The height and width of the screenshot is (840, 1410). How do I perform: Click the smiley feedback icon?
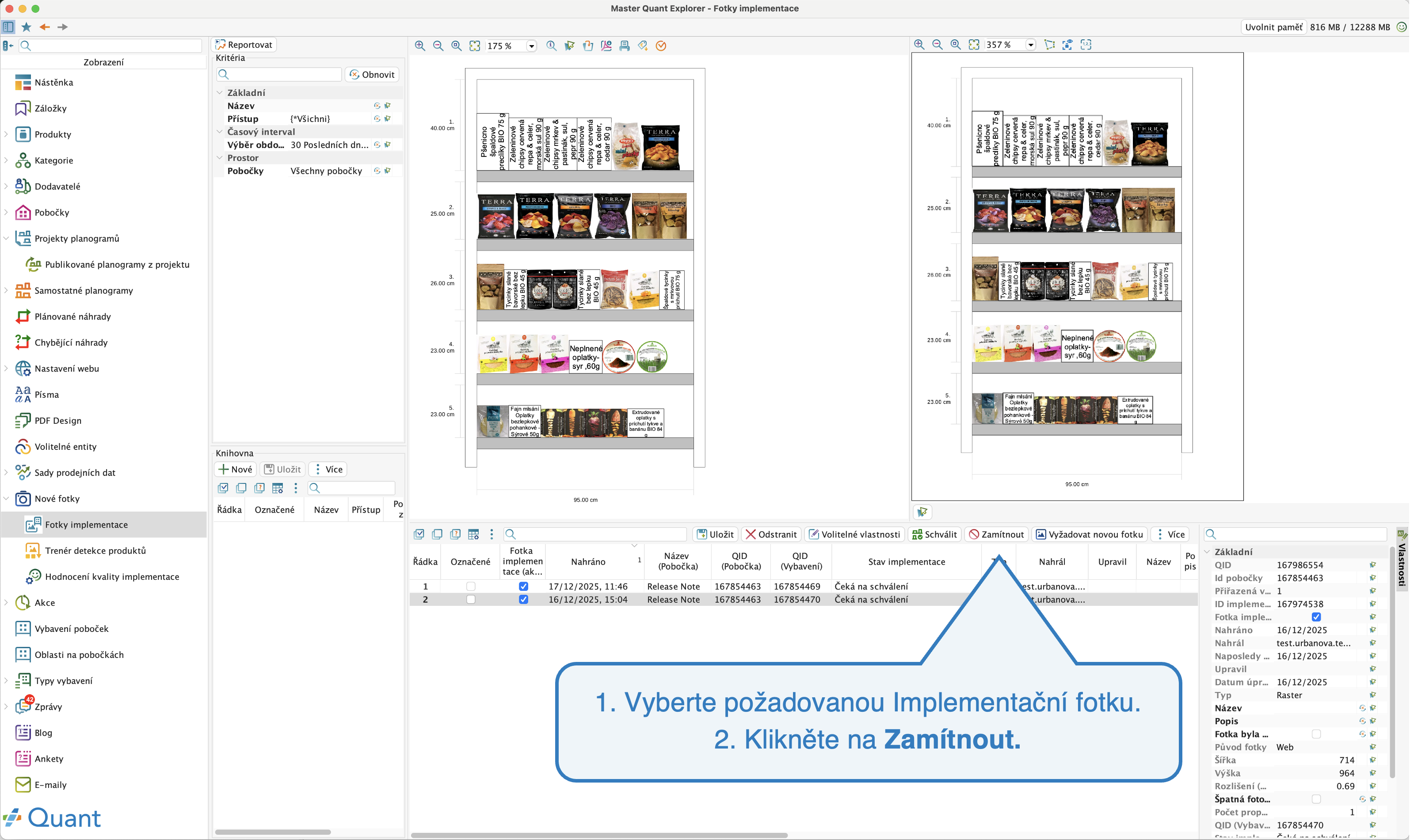1402,27
